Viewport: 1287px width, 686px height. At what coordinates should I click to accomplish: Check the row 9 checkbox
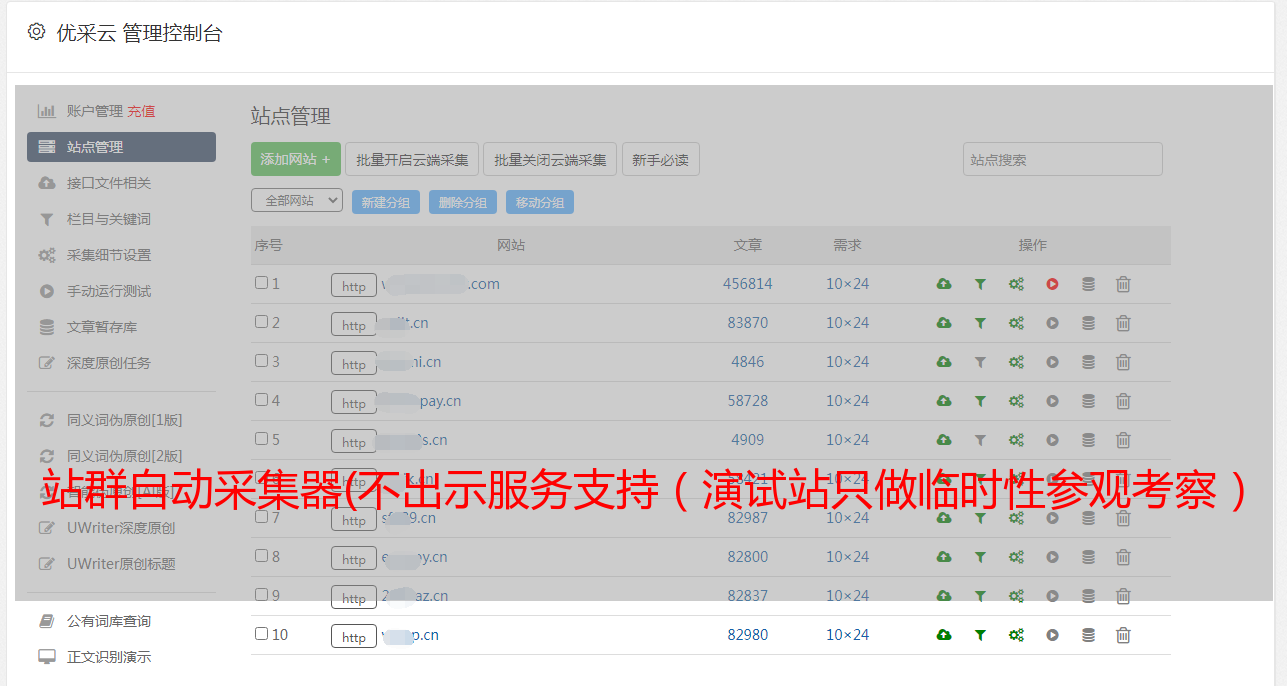click(261, 595)
